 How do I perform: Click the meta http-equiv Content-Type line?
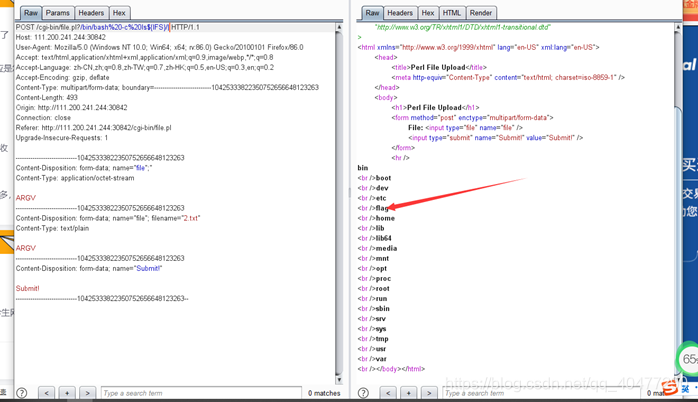click(508, 77)
